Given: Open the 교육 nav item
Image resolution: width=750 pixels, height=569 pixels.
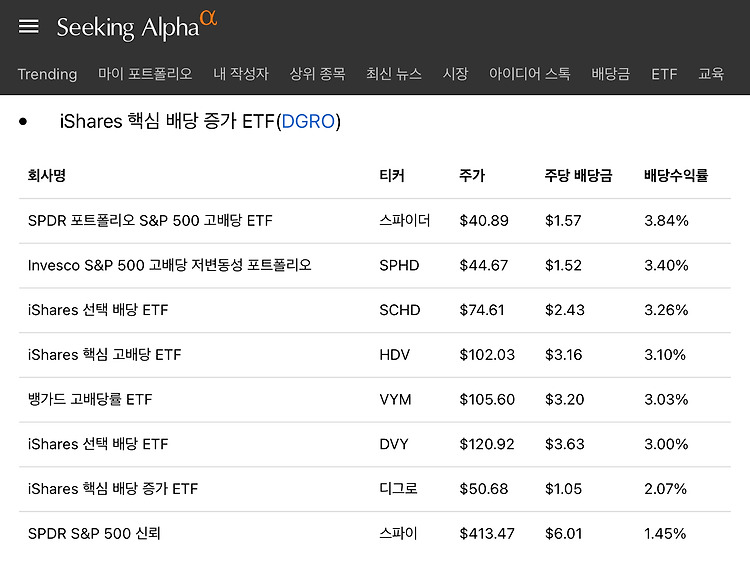Looking at the screenshot, I should (711, 74).
